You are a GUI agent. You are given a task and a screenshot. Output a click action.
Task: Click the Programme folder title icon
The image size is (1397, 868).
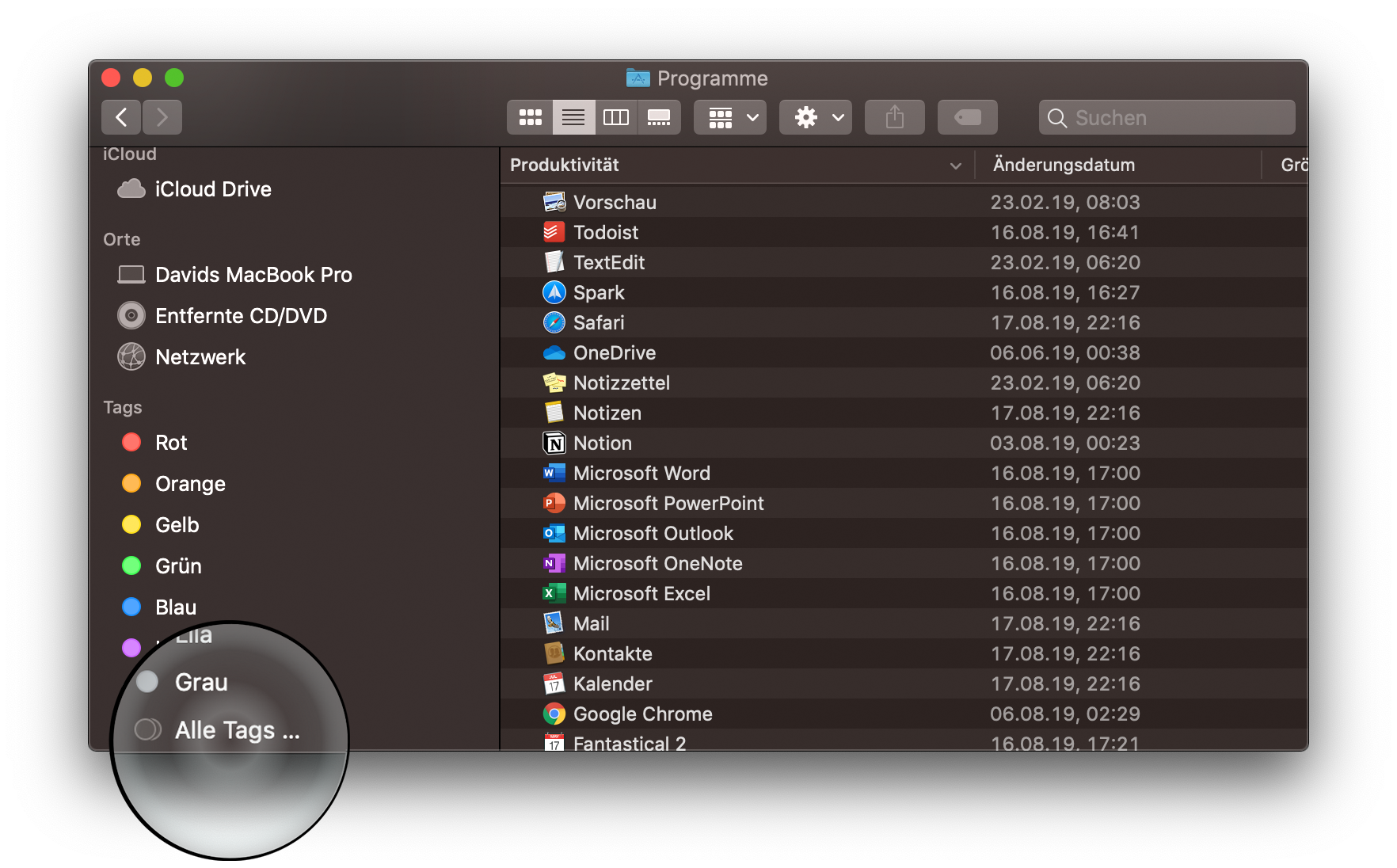tap(638, 78)
